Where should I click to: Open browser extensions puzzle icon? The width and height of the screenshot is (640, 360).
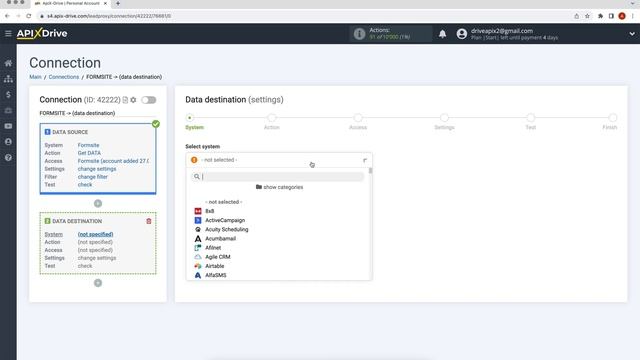coord(600,16)
